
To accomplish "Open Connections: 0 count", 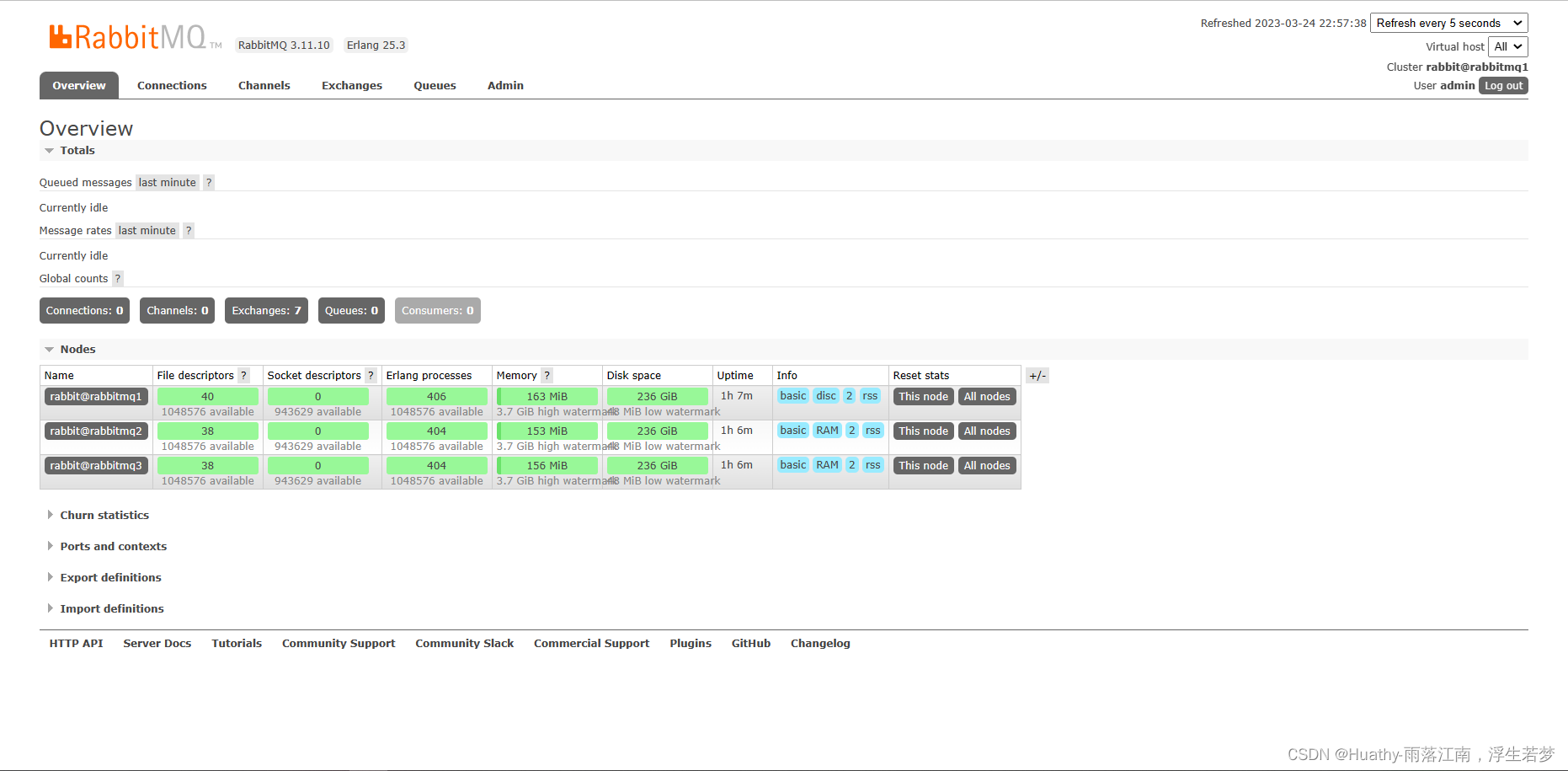I will click(84, 310).
